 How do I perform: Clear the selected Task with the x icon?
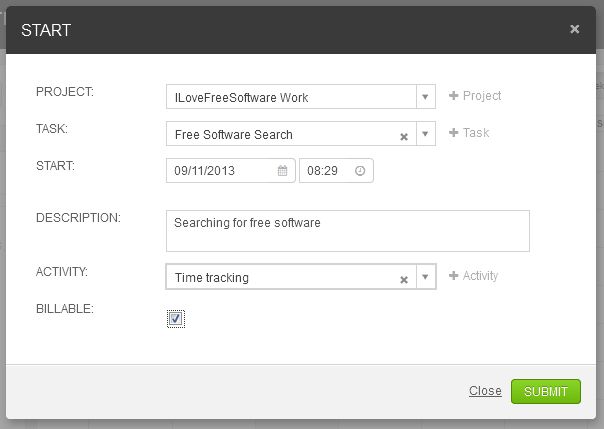[x=404, y=136]
